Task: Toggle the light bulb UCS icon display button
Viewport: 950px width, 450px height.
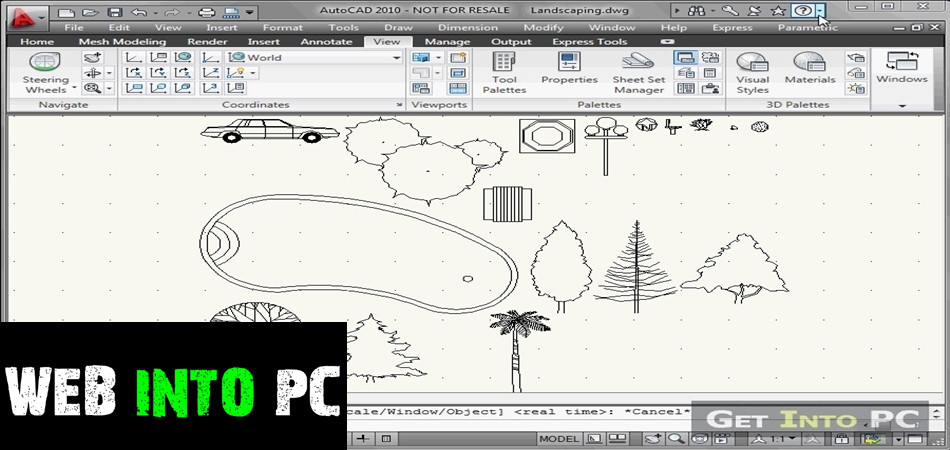Action: pyautogui.click(x=235, y=73)
